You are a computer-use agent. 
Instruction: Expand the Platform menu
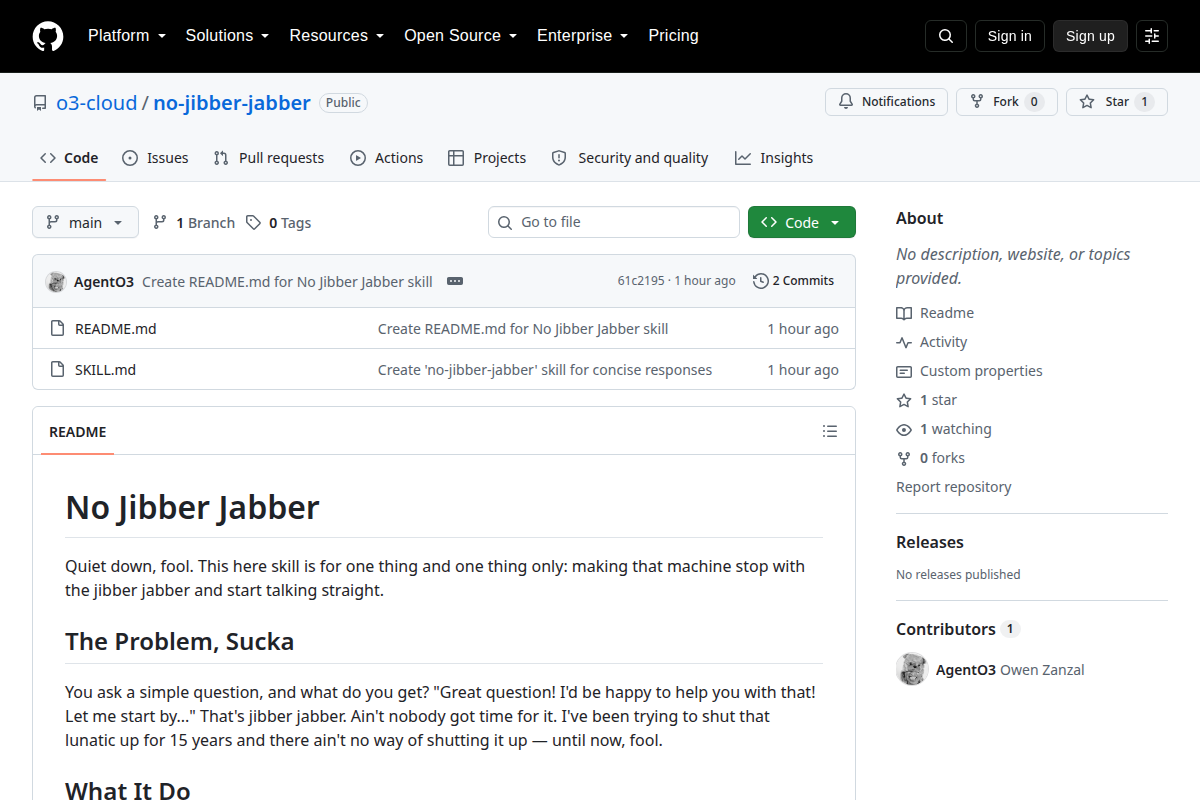pos(126,36)
